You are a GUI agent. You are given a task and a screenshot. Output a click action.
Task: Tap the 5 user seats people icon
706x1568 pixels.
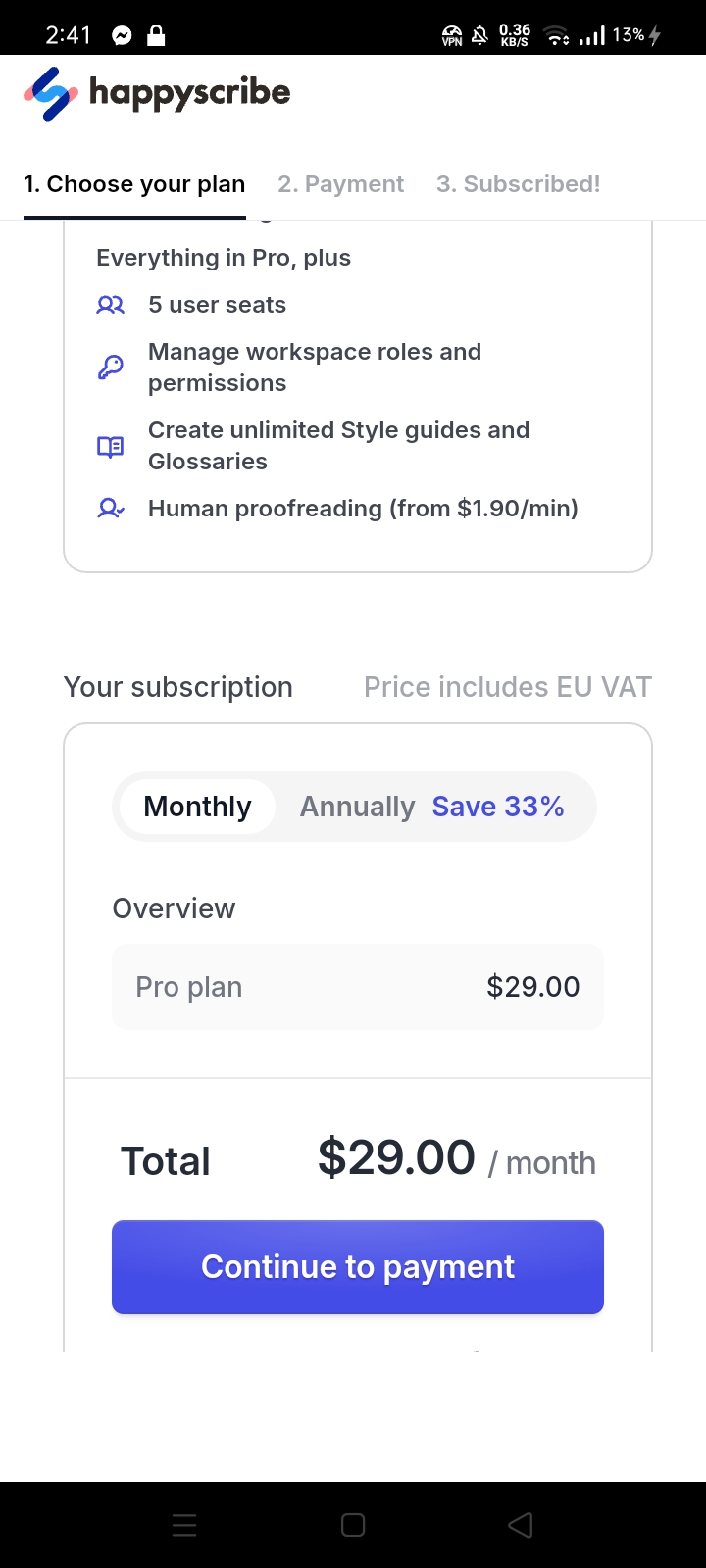pyautogui.click(x=110, y=305)
